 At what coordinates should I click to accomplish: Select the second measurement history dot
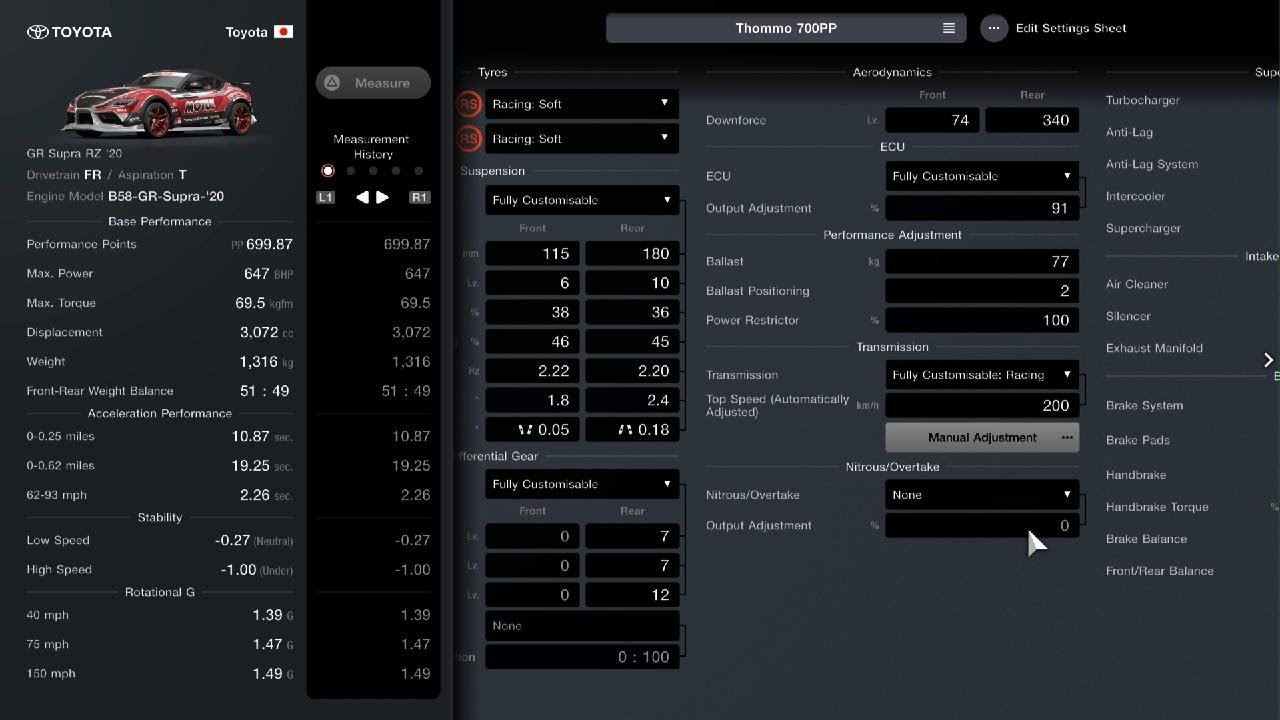tap(350, 171)
